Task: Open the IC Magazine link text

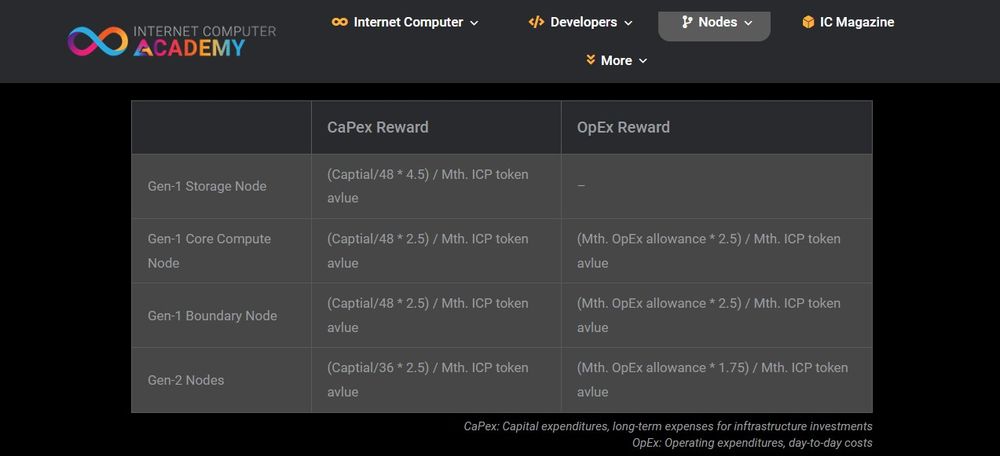Action: (x=857, y=22)
